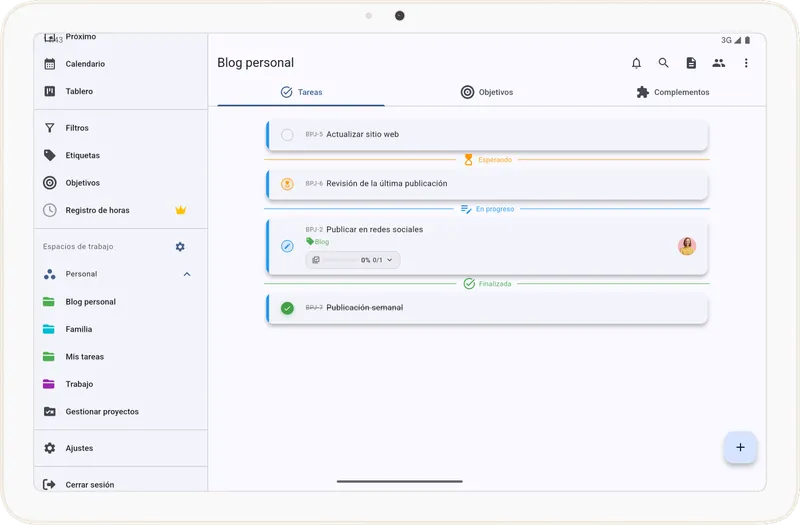Switch to the Objetivos tab
The image size is (800, 525).
[x=487, y=92]
